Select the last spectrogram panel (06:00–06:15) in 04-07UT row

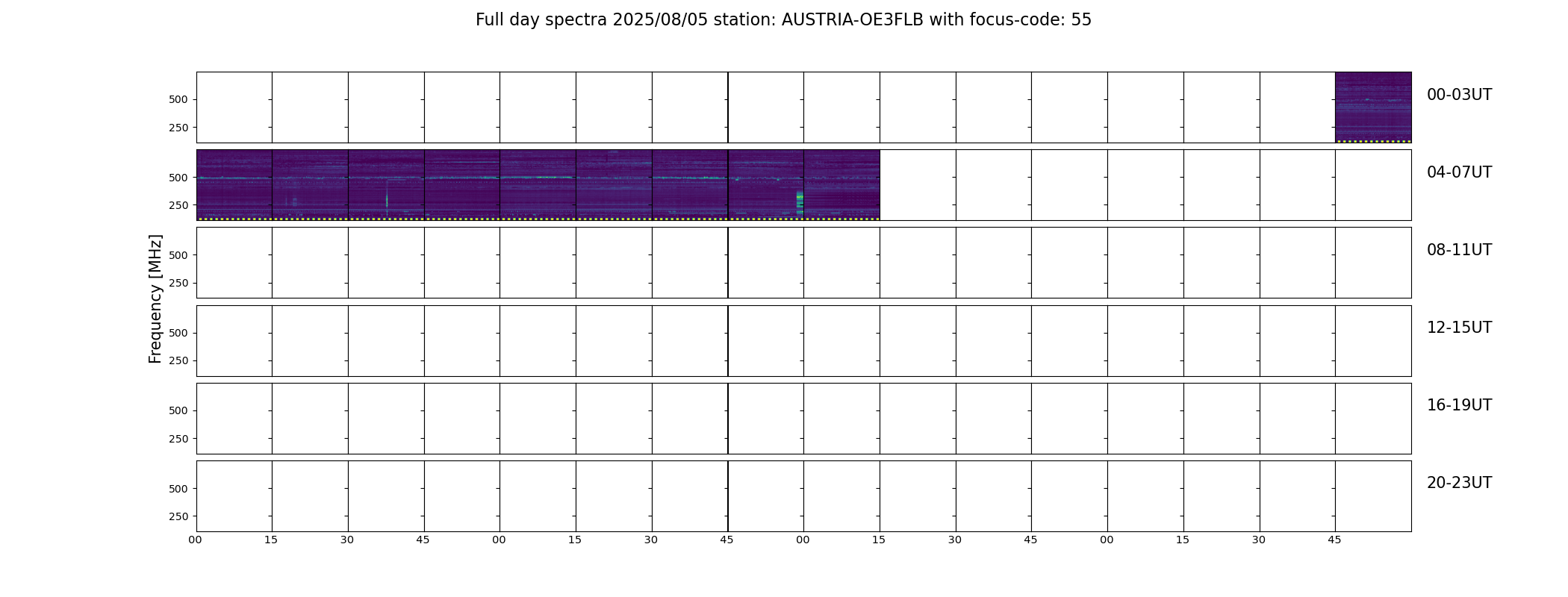point(841,185)
